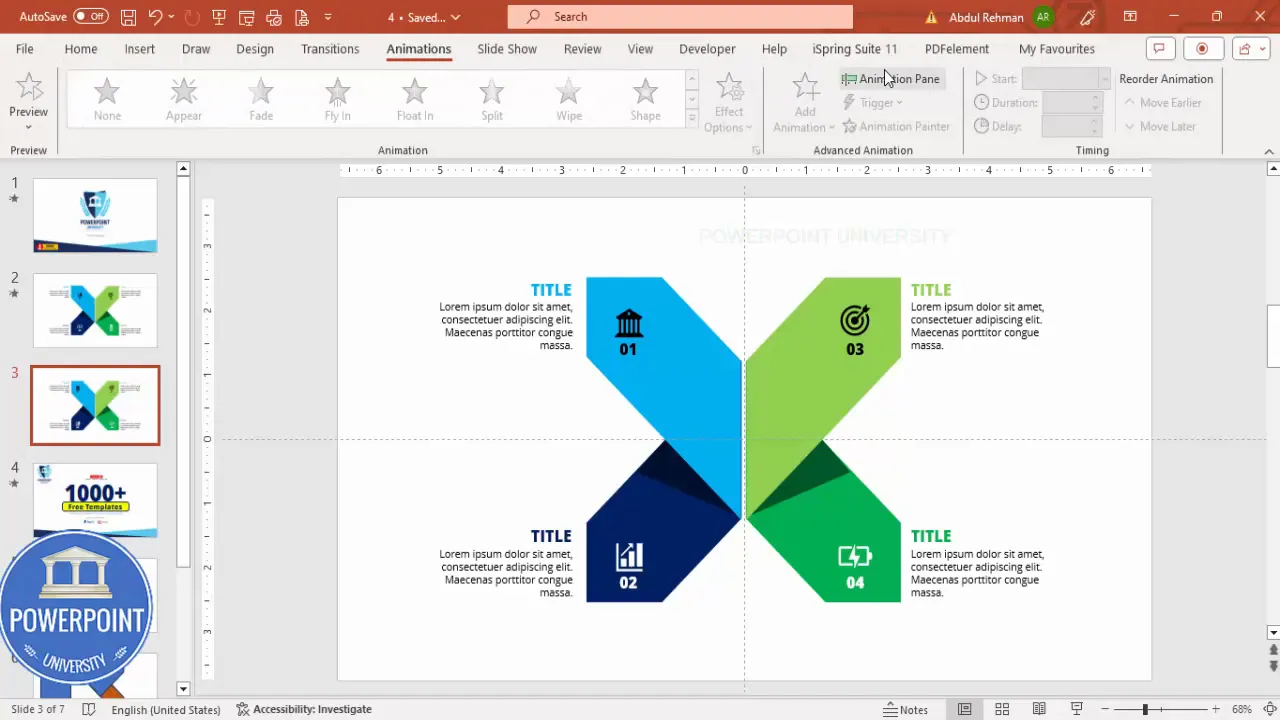
Task: Save the presentation
Action: click(x=128, y=17)
